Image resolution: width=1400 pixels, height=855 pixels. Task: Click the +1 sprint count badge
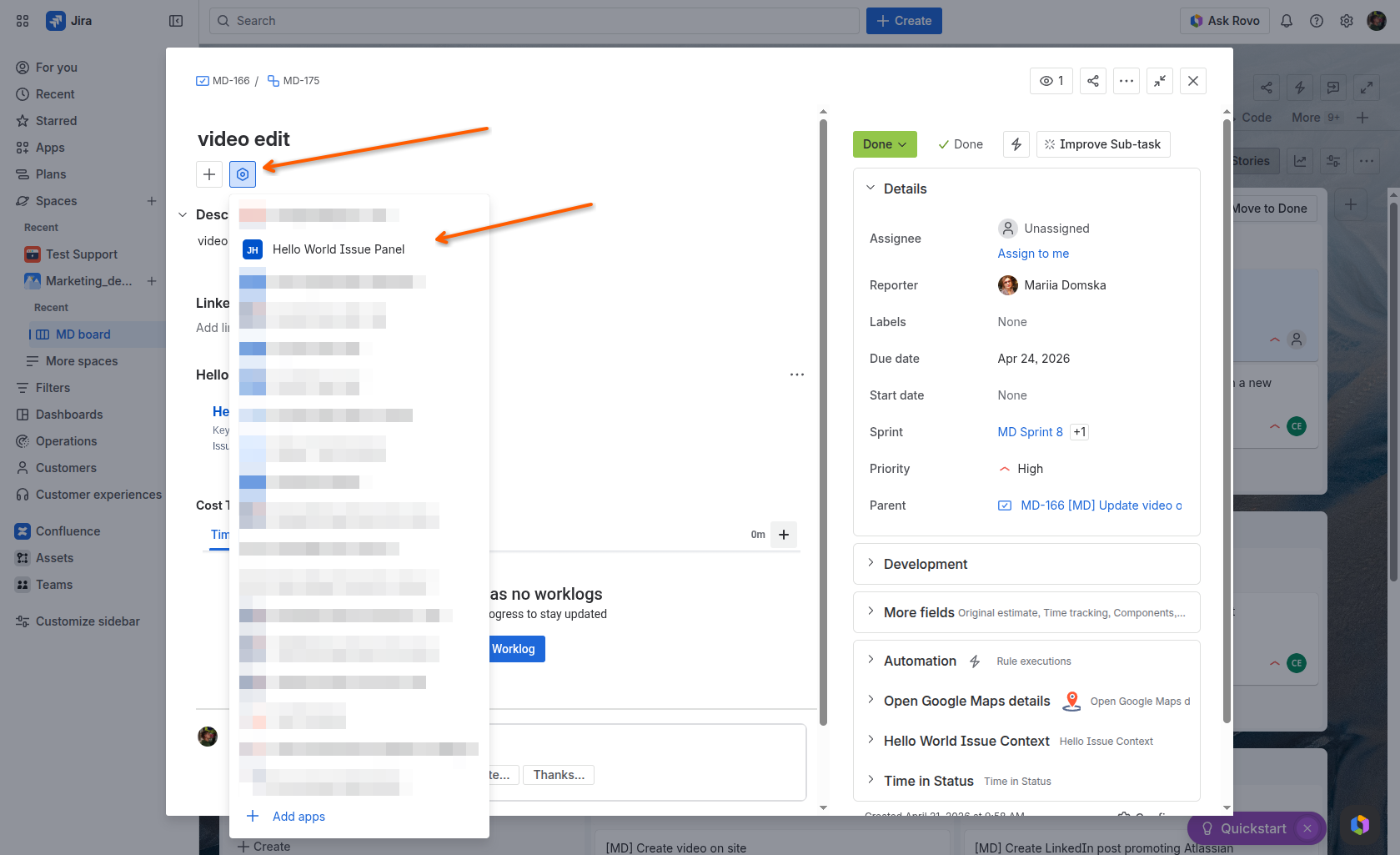(x=1080, y=432)
